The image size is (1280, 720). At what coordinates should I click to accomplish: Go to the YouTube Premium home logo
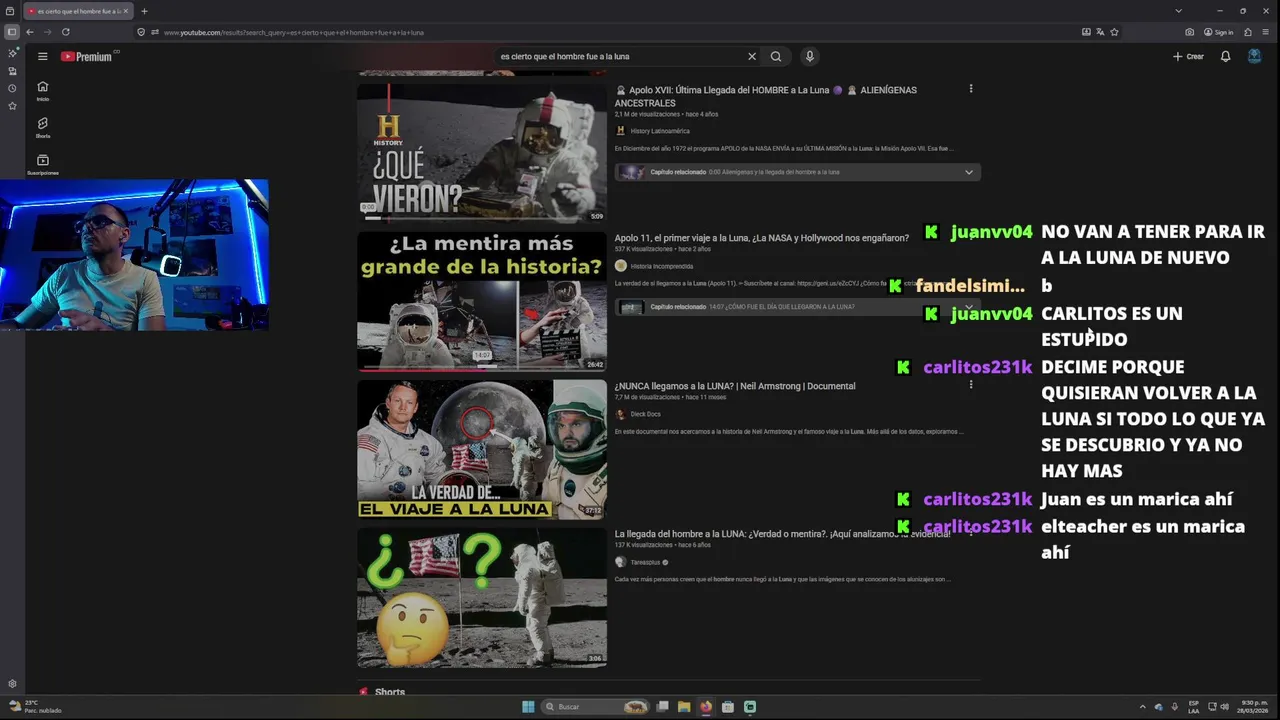click(89, 57)
